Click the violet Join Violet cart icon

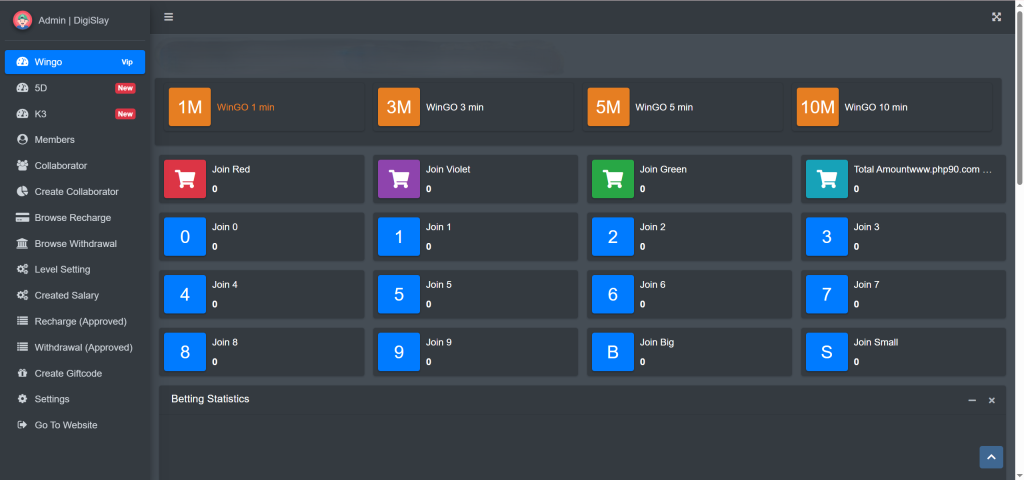coord(399,179)
